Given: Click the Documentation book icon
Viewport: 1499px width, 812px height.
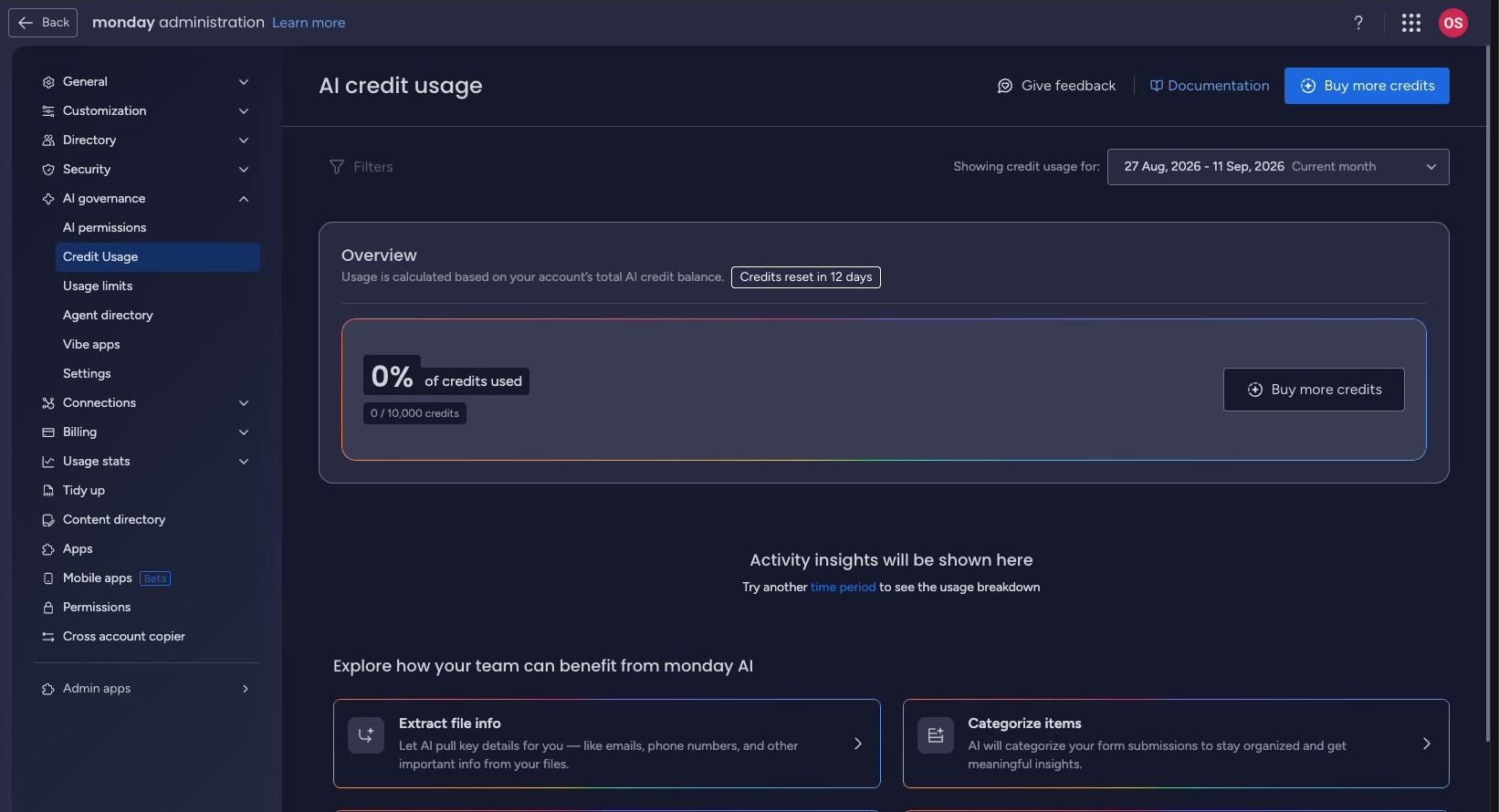Looking at the screenshot, I should [x=1156, y=86].
